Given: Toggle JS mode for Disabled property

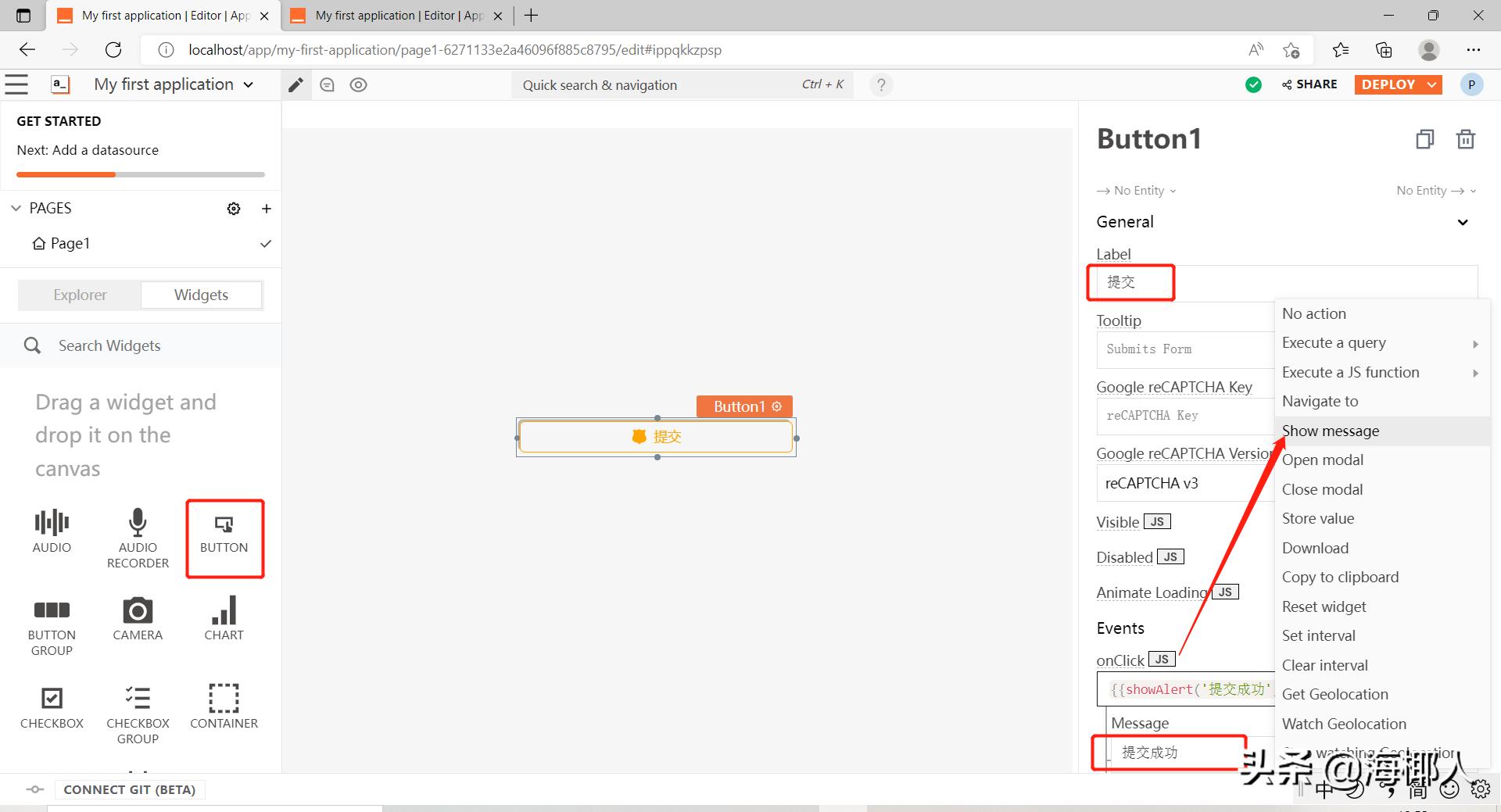Looking at the screenshot, I should point(1170,557).
